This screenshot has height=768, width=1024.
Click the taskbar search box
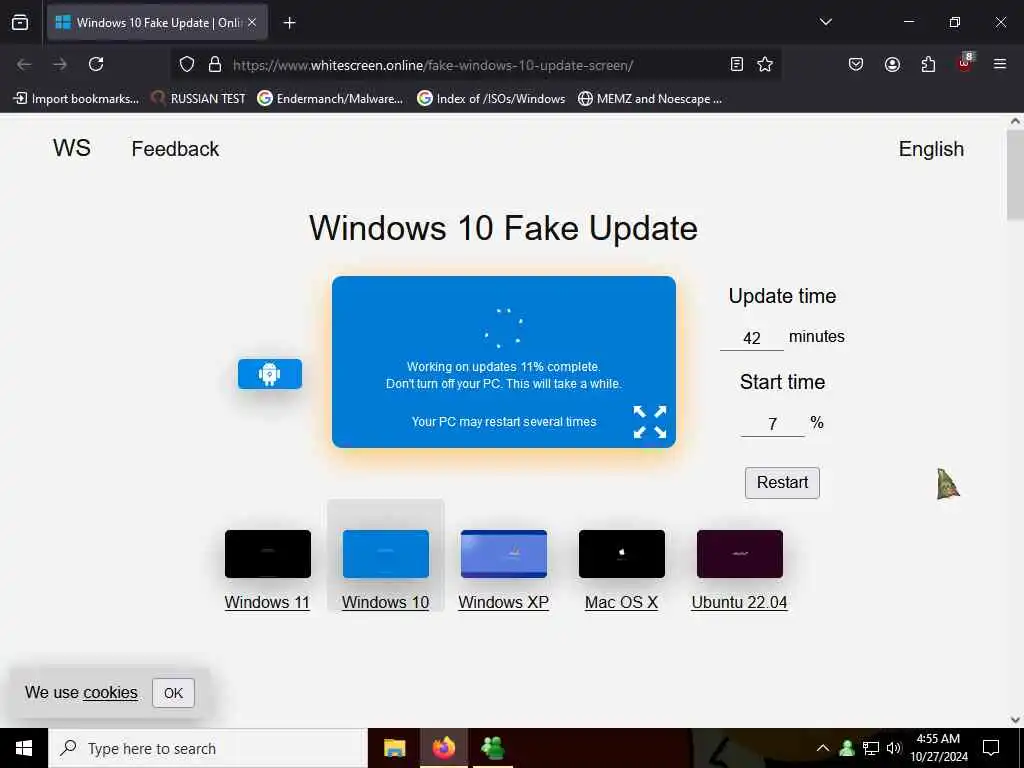(x=208, y=748)
